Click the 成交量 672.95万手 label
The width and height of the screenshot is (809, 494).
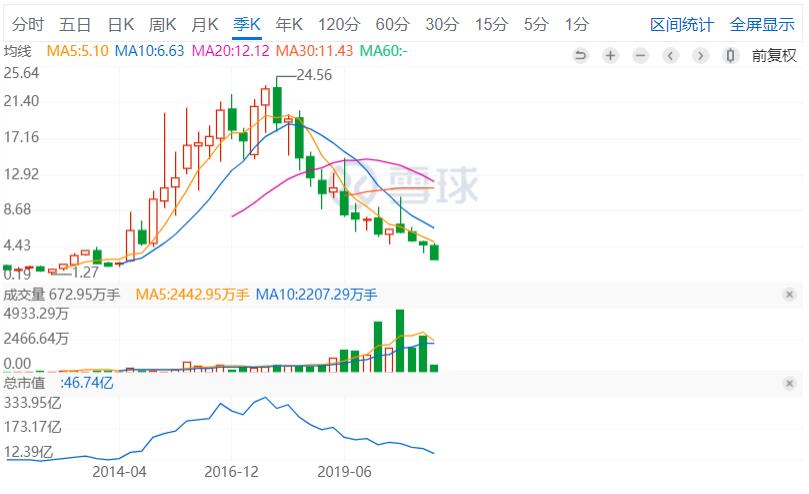click(x=61, y=295)
